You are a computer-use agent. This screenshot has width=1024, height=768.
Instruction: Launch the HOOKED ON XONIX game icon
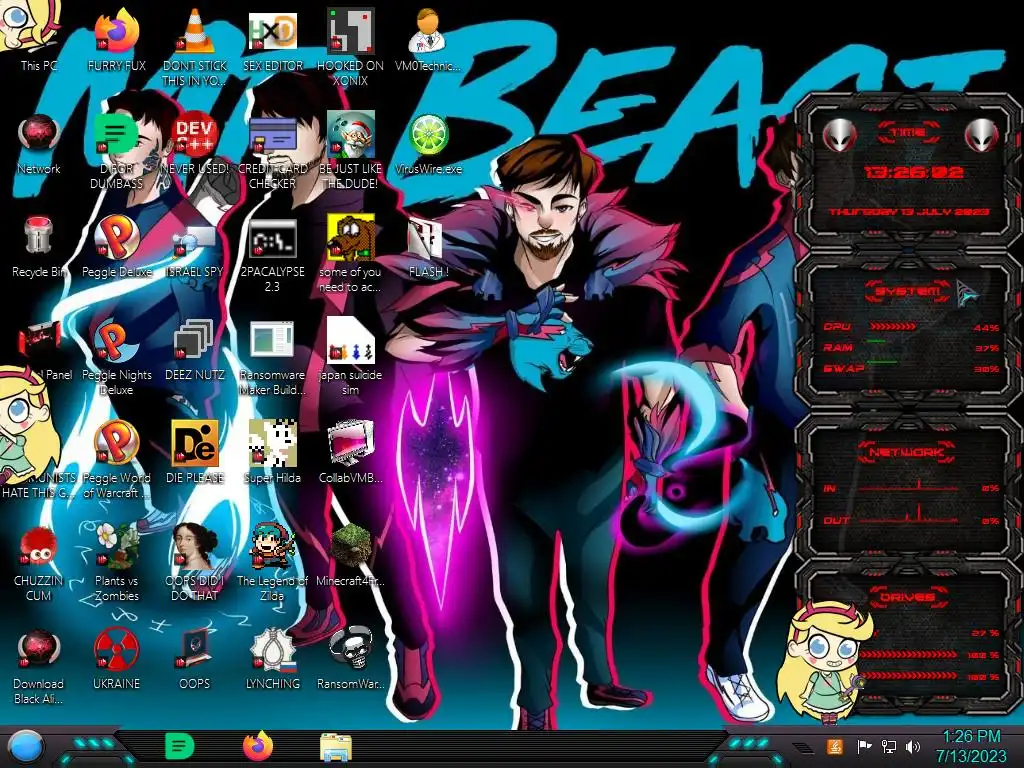tap(351, 47)
